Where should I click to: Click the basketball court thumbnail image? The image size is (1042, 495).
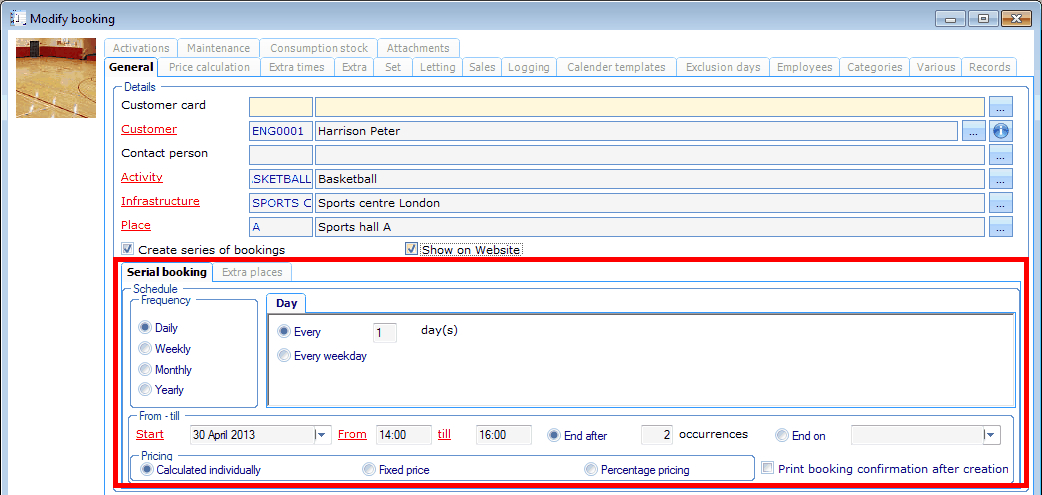[x=57, y=78]
